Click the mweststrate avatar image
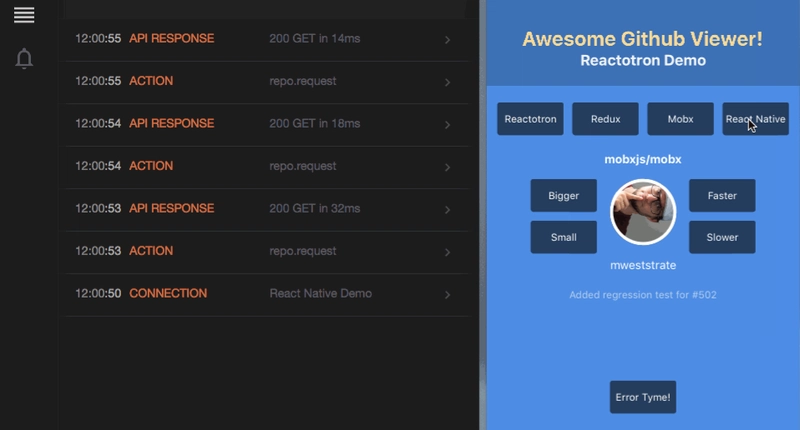The width and height of the screenshot is (800, 430). click(643, 212)
